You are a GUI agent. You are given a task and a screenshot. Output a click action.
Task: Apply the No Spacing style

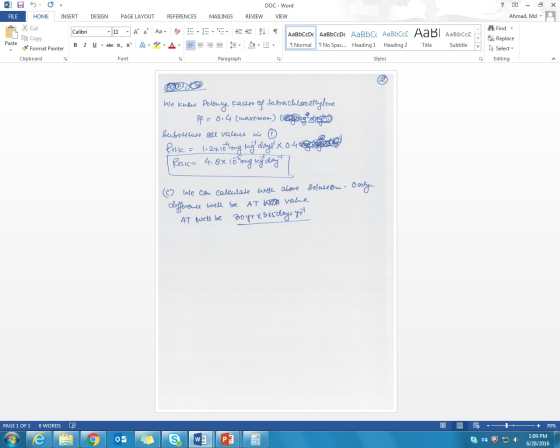tap(332, 38)
